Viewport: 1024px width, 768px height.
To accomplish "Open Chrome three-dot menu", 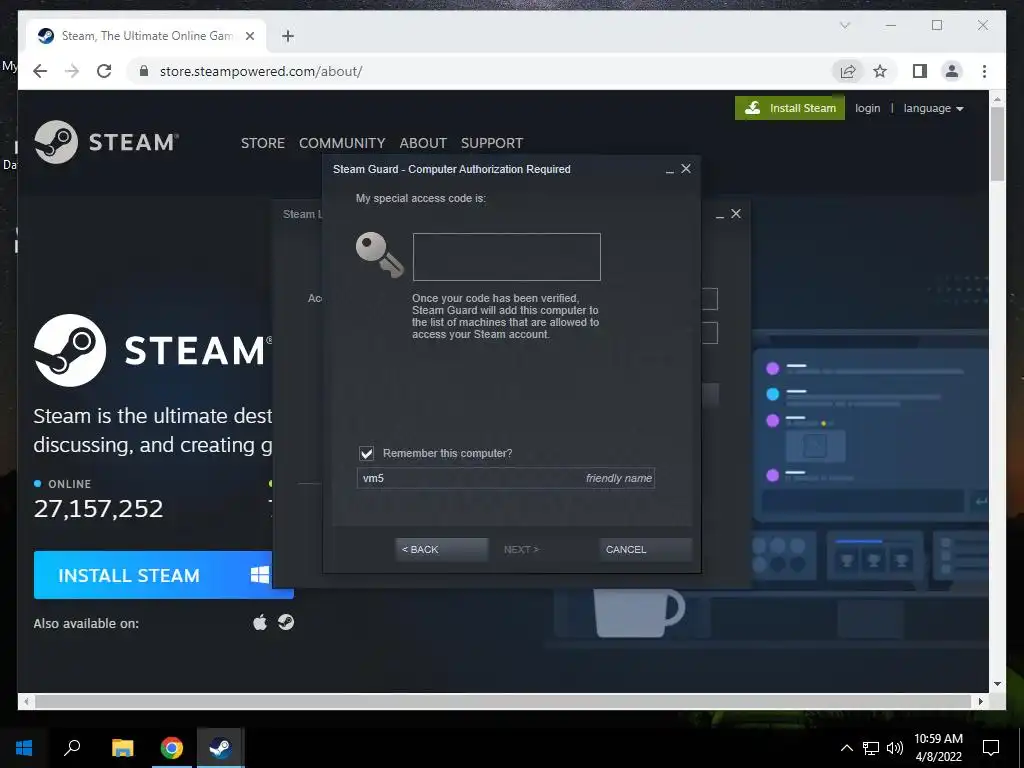I will tap(984, 71).
